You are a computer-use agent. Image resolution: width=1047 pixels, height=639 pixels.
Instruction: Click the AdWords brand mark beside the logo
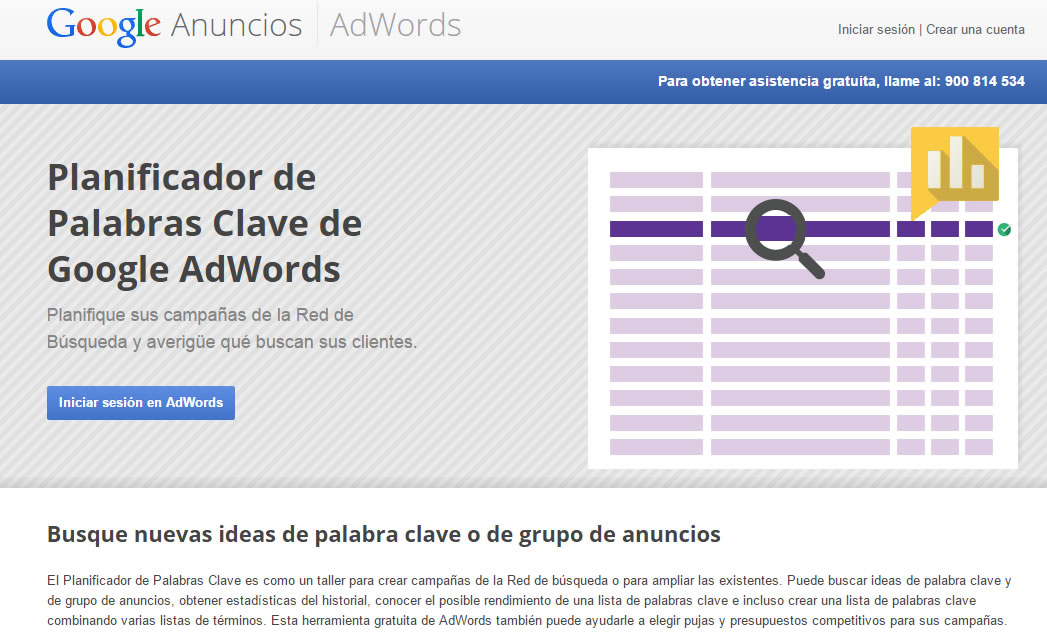point(394,26)
